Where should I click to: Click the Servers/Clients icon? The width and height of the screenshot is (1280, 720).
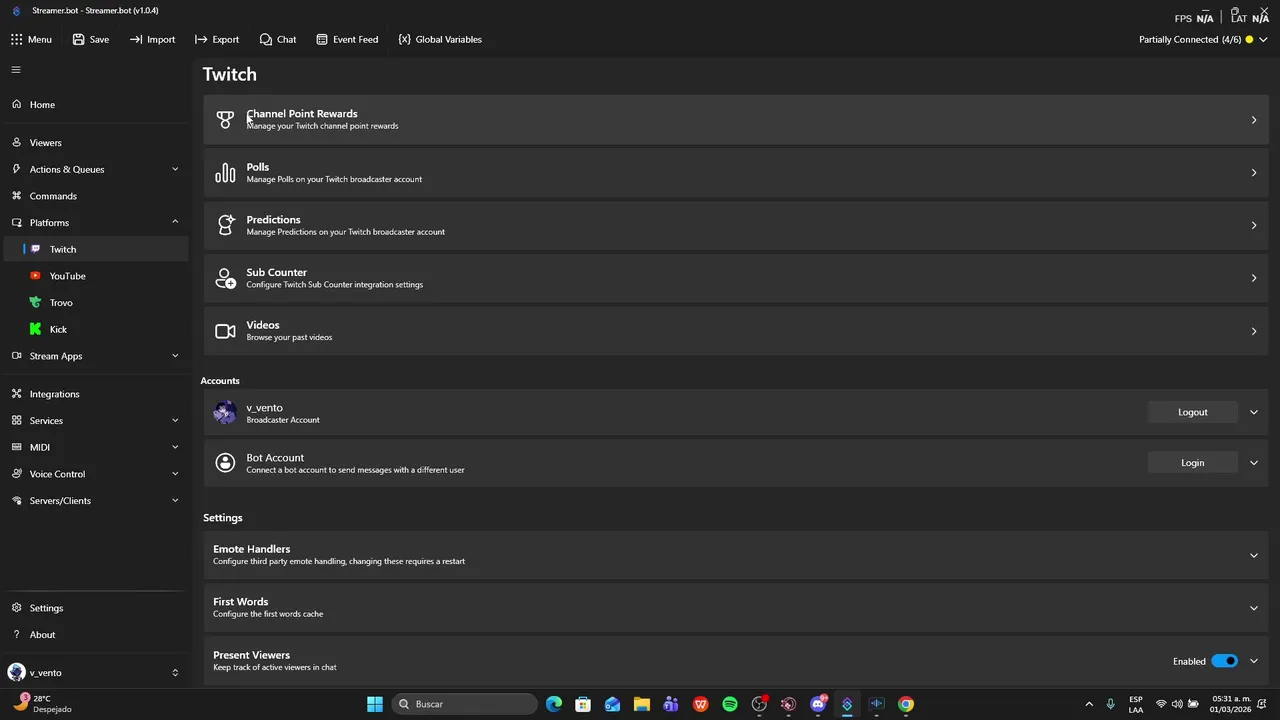click(x=16, y=501)
